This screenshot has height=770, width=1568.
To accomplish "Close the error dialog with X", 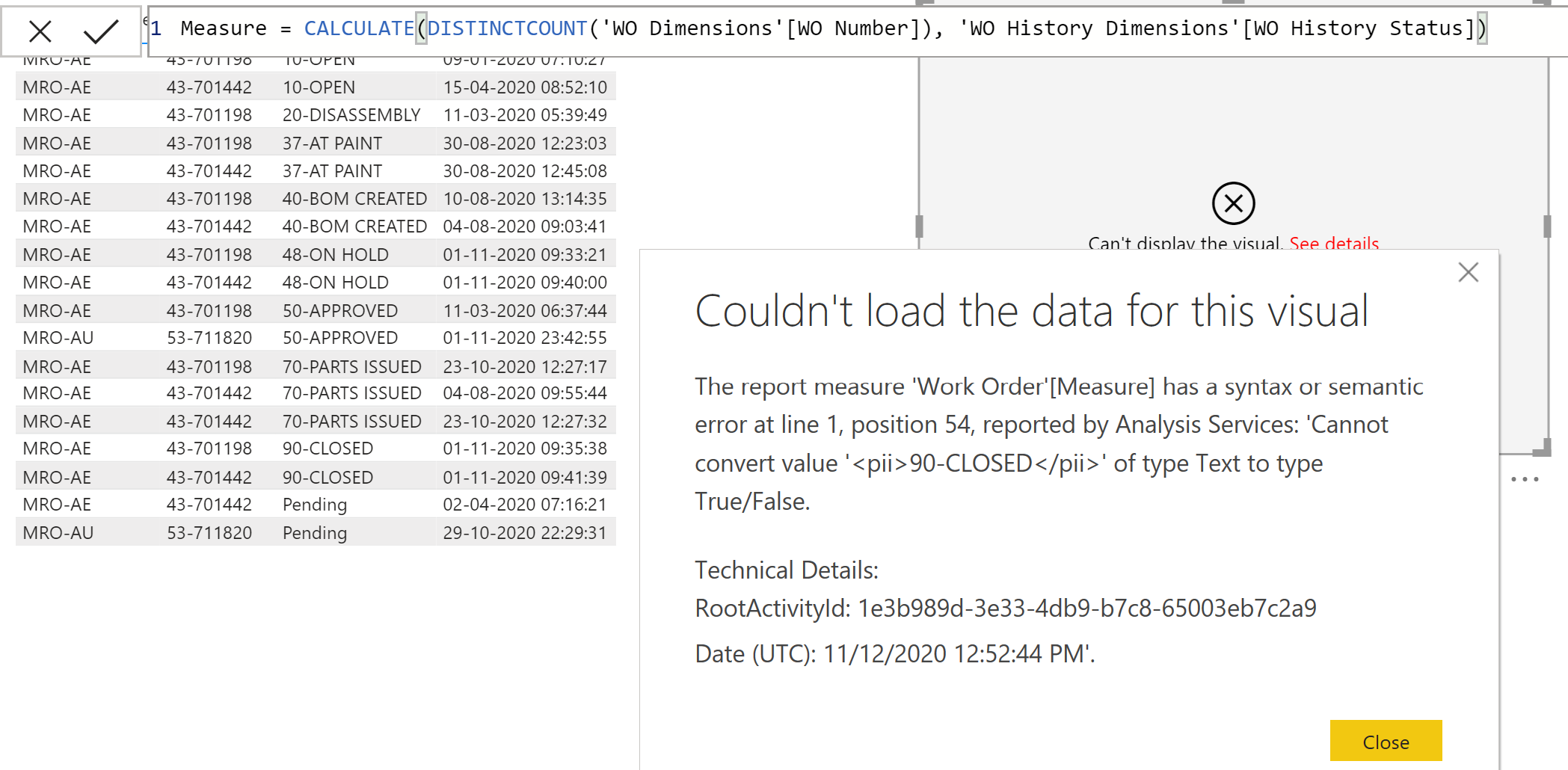I will click(1469, 272).
